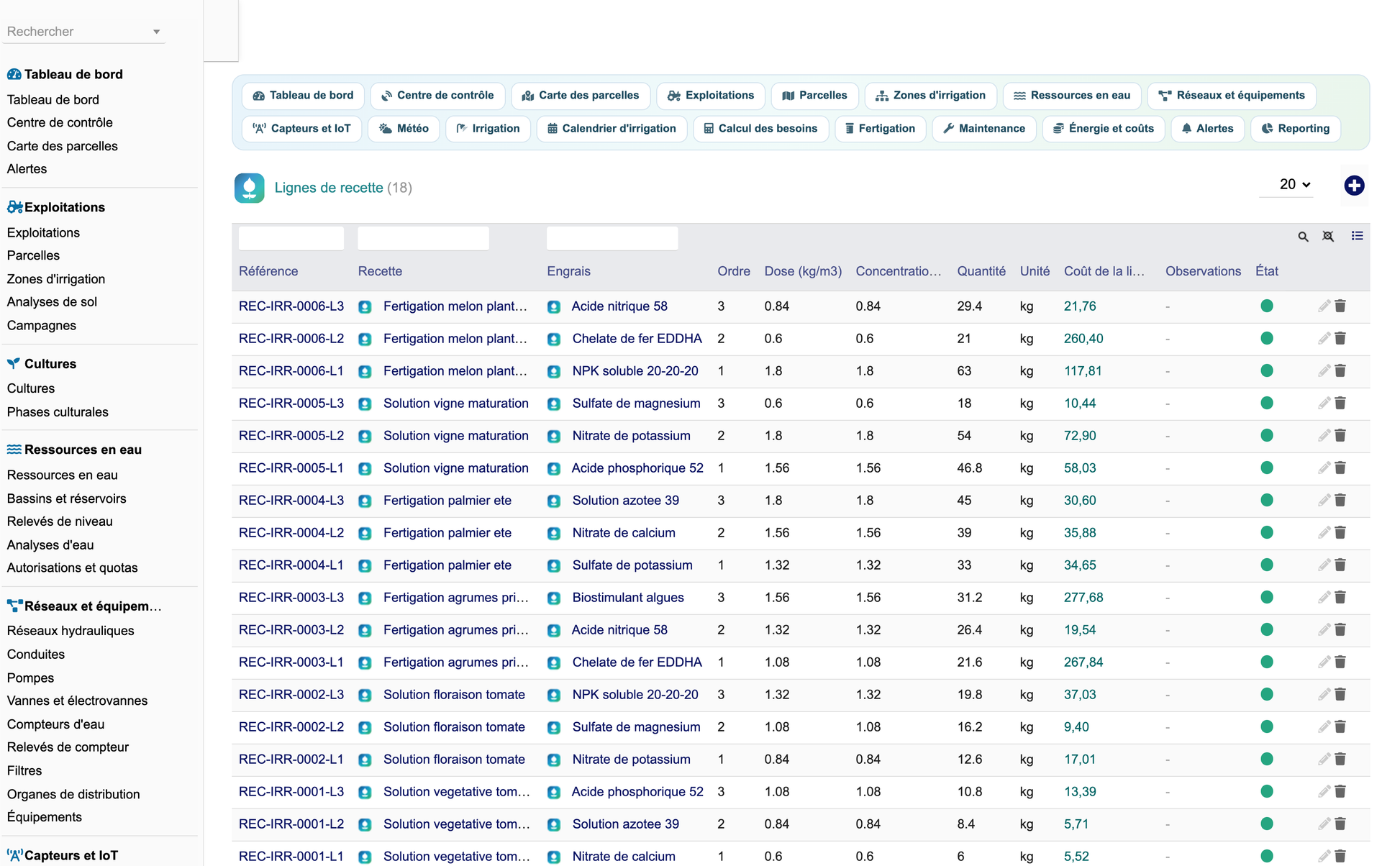Edit row REC-IRR-0004-L1 with pencil icon
The image size is (1400, 866).
point(1324,565)
